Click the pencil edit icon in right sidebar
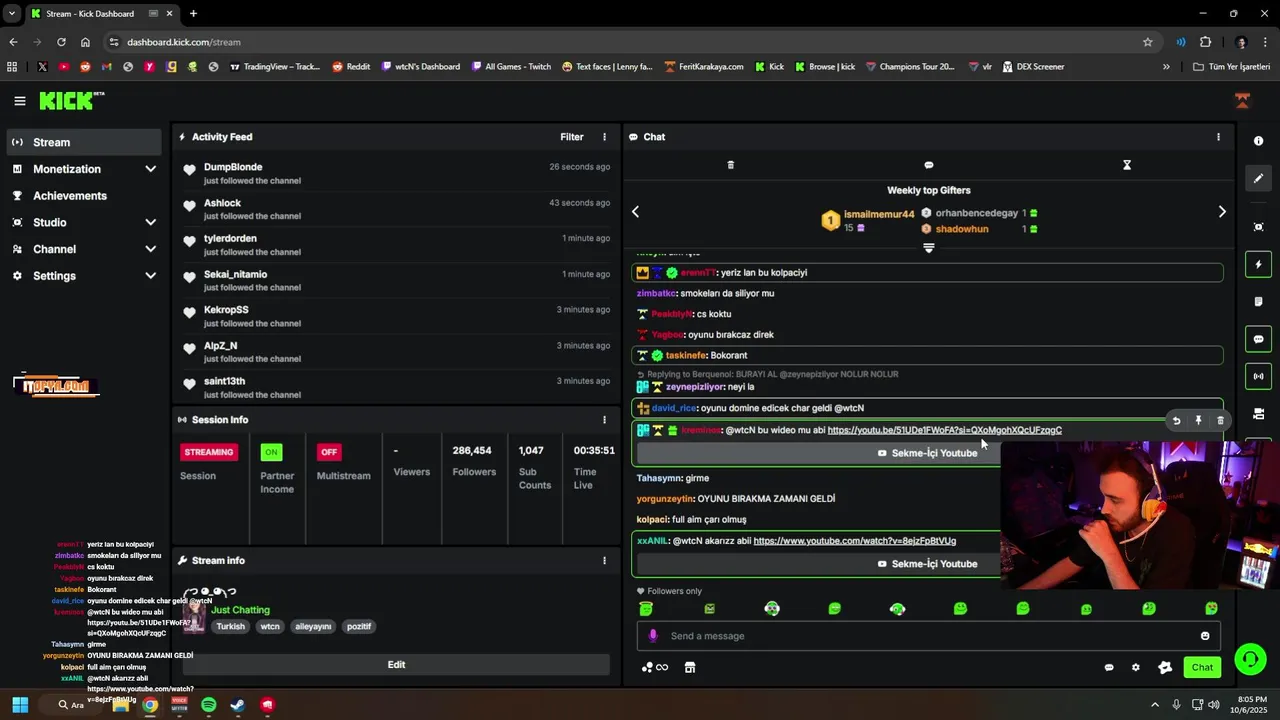Viewport: 1280px width, 720px height. (1258, 178)
